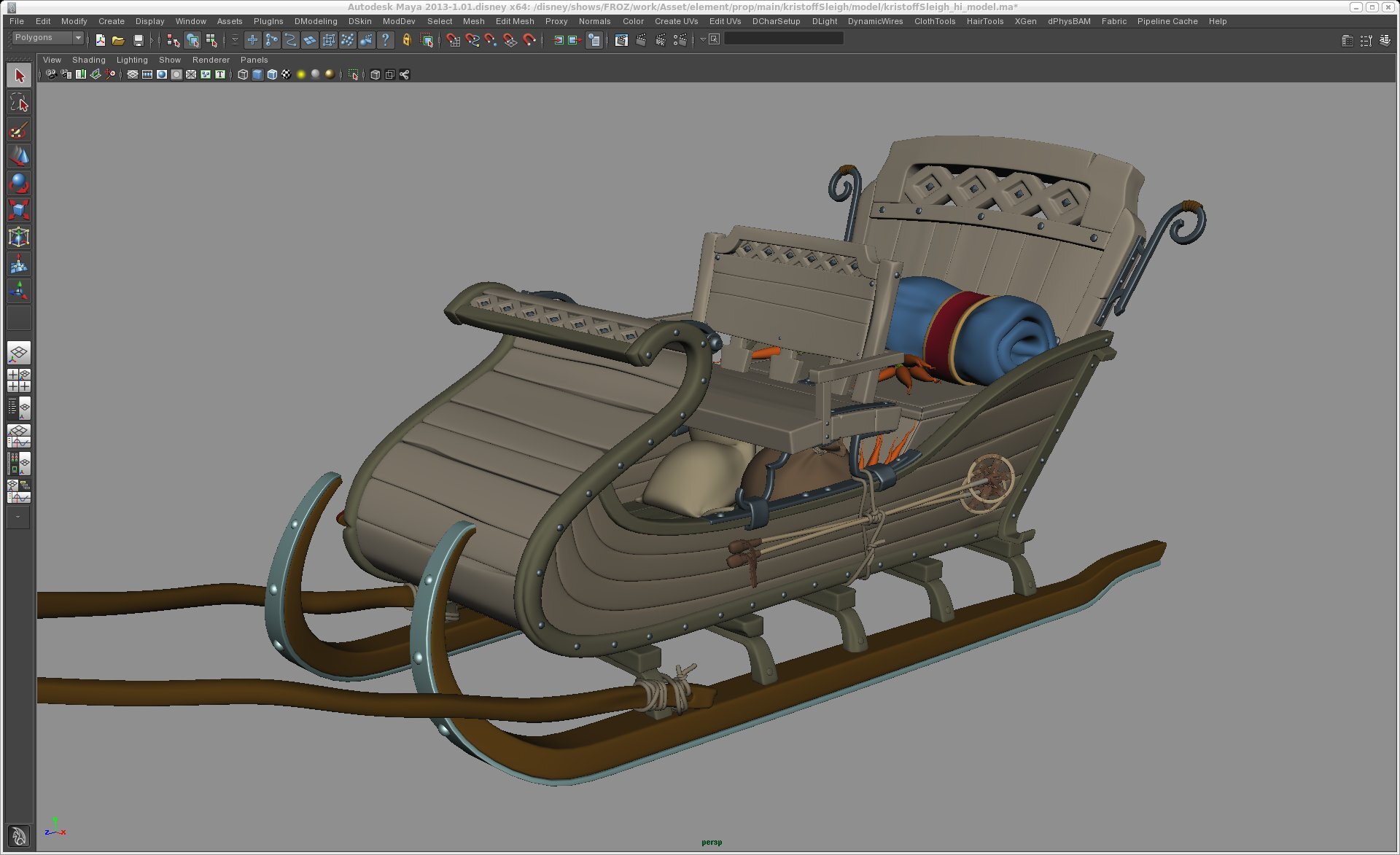Viewport: 1400px width, 855px height.
Task: Switch to single perspective view layout
Action: [19, 354]
